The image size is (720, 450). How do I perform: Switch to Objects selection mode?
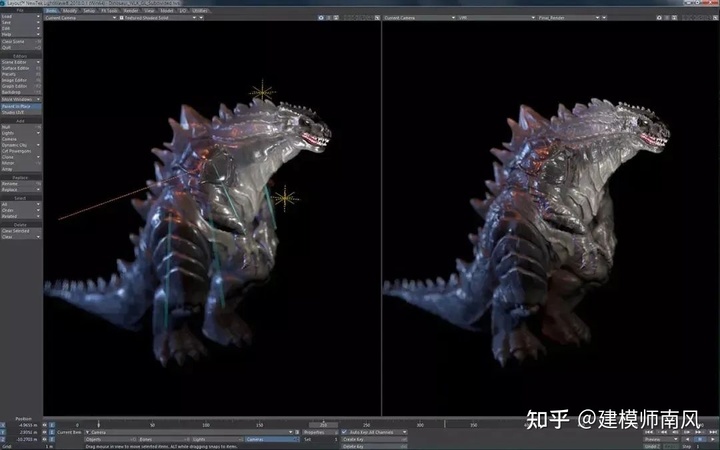[111, 439]
